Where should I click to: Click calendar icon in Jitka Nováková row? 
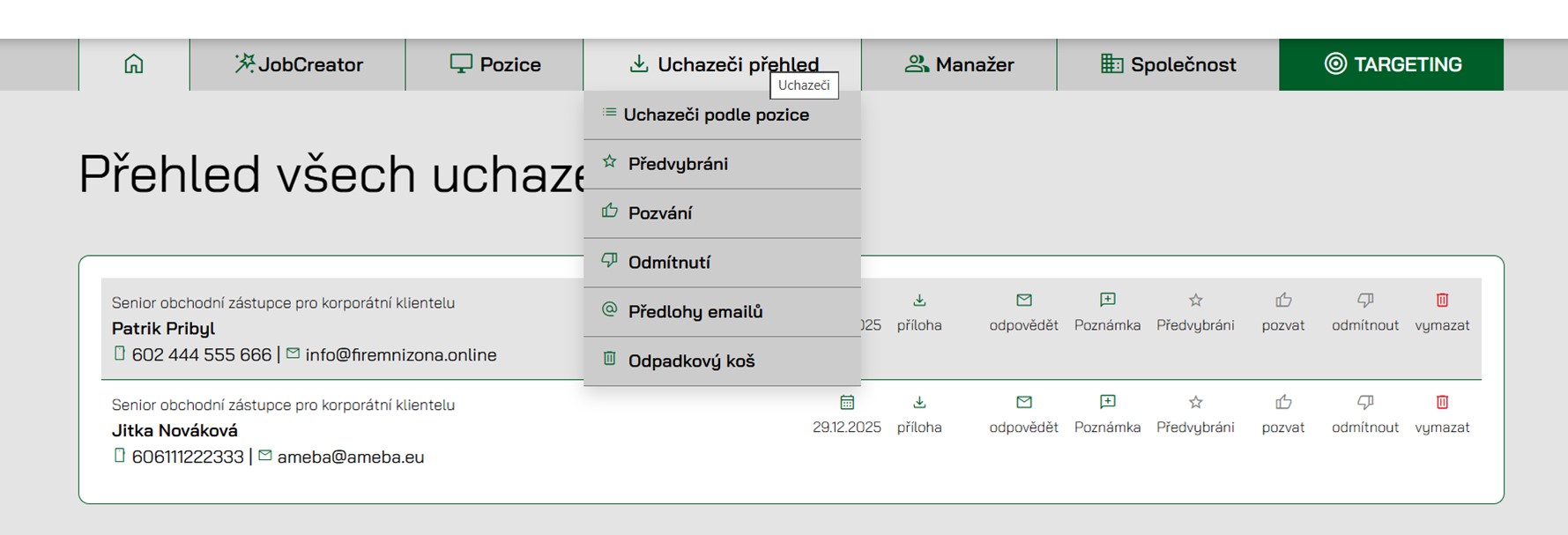click(x=847, y=403)
